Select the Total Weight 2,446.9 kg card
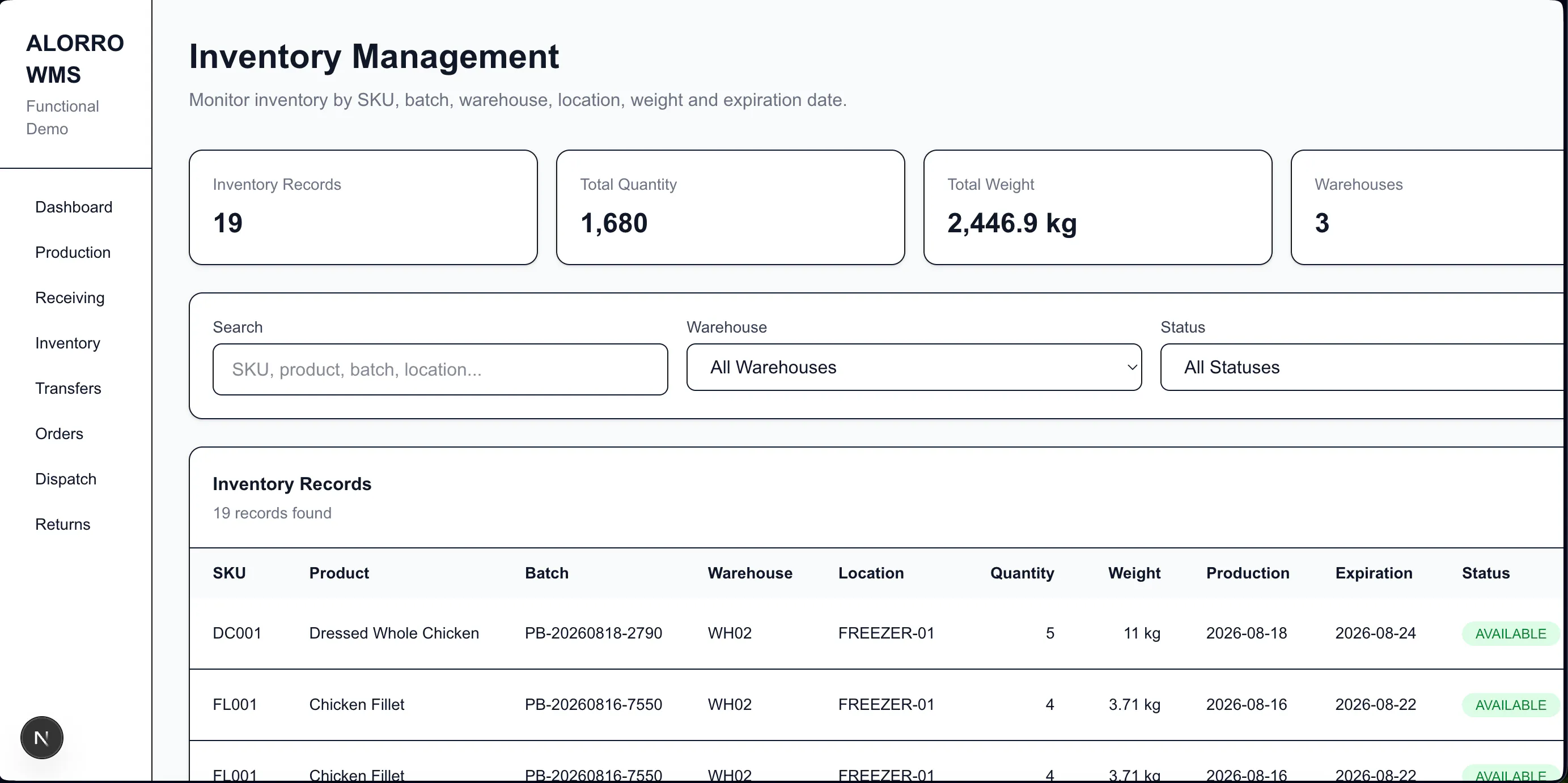This screenshot has width=1568, height=783. point(1097,207)
